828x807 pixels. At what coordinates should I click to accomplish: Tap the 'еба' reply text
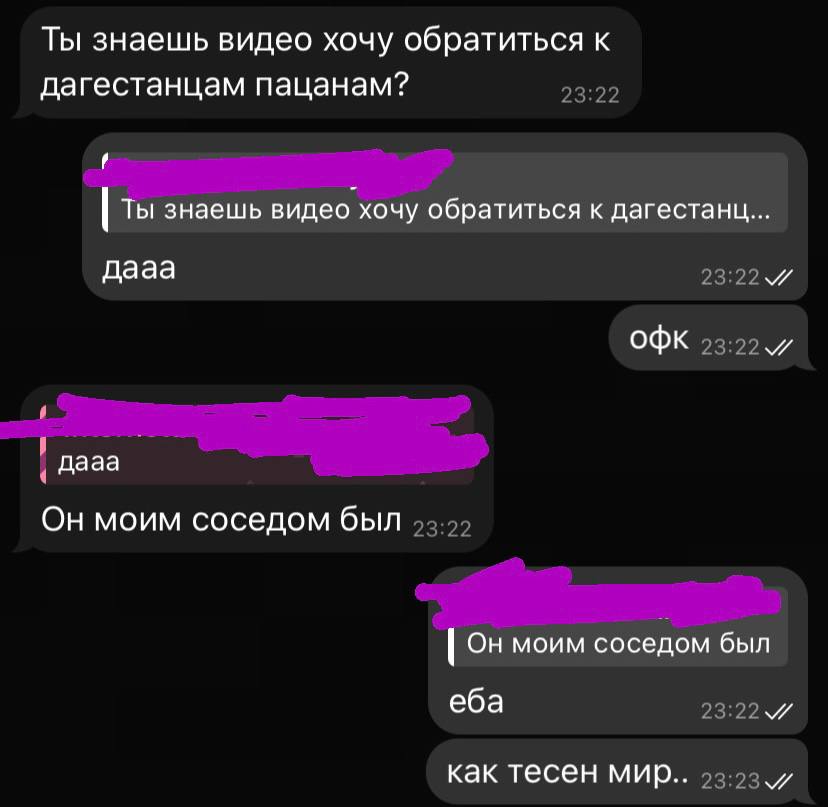pyautogui.click(x=476, y=702)
